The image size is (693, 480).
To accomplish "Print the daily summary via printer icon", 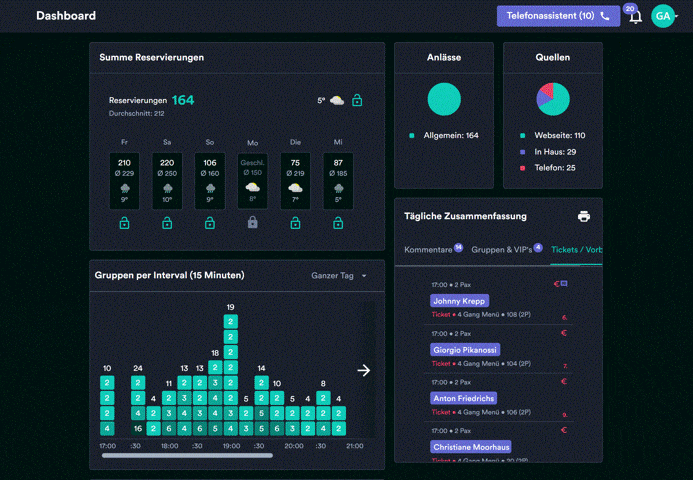I will tap(584, 216).
